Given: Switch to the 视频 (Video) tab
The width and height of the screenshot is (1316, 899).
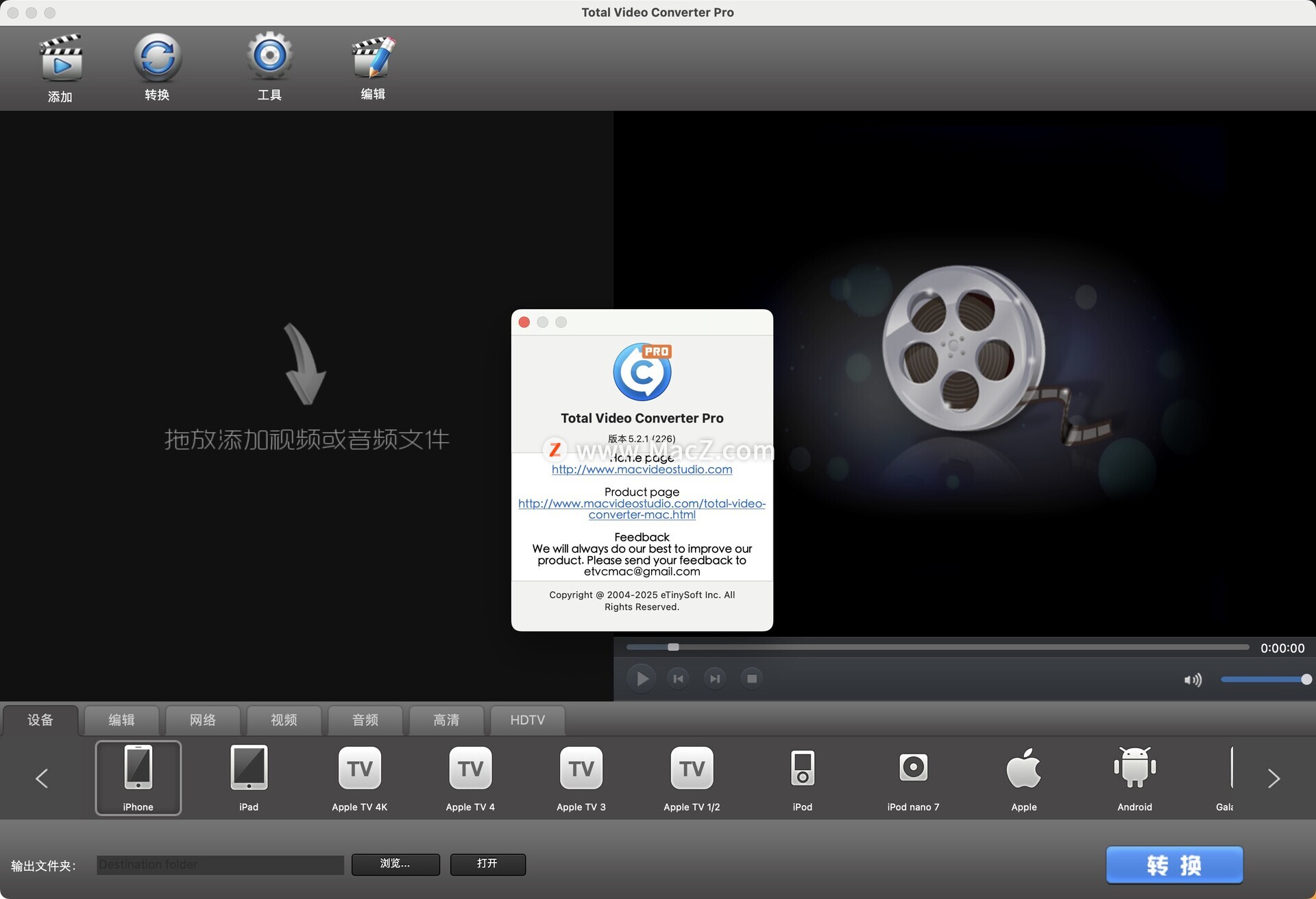Looking at the screenshot, I should click(x=284, y=720).
